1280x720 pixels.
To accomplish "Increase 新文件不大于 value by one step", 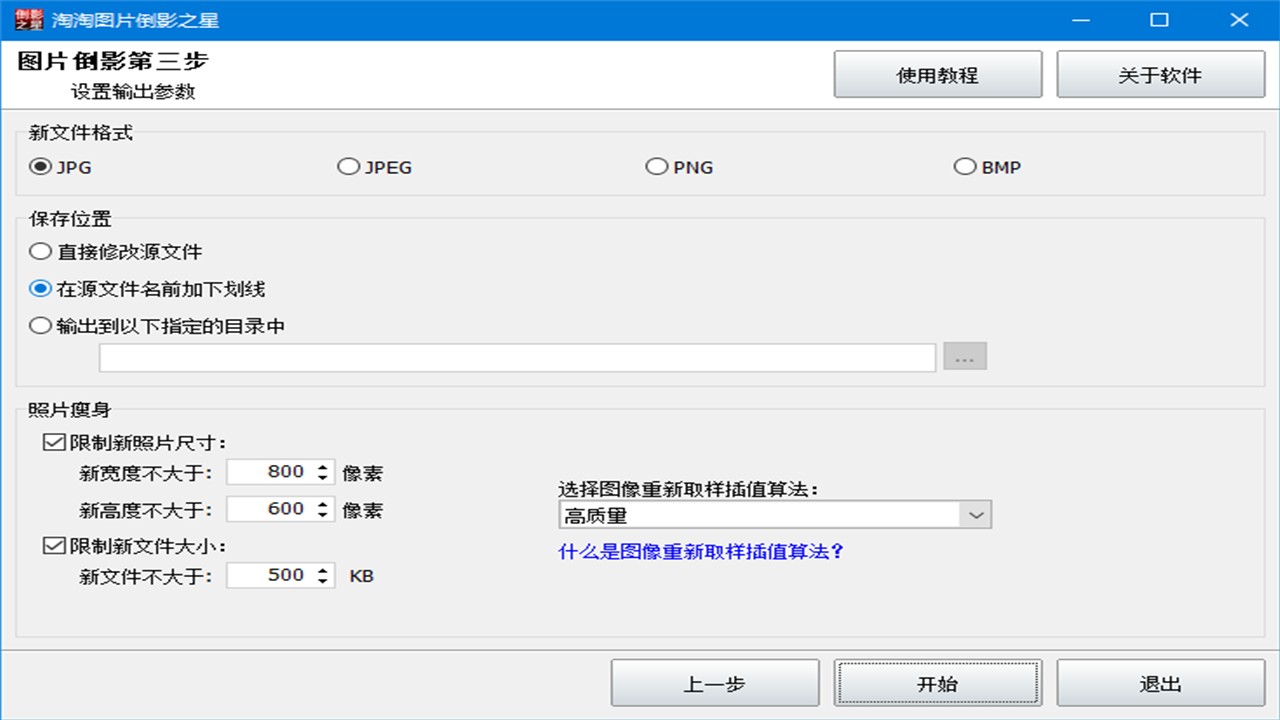I will click(x=323, y=570).
